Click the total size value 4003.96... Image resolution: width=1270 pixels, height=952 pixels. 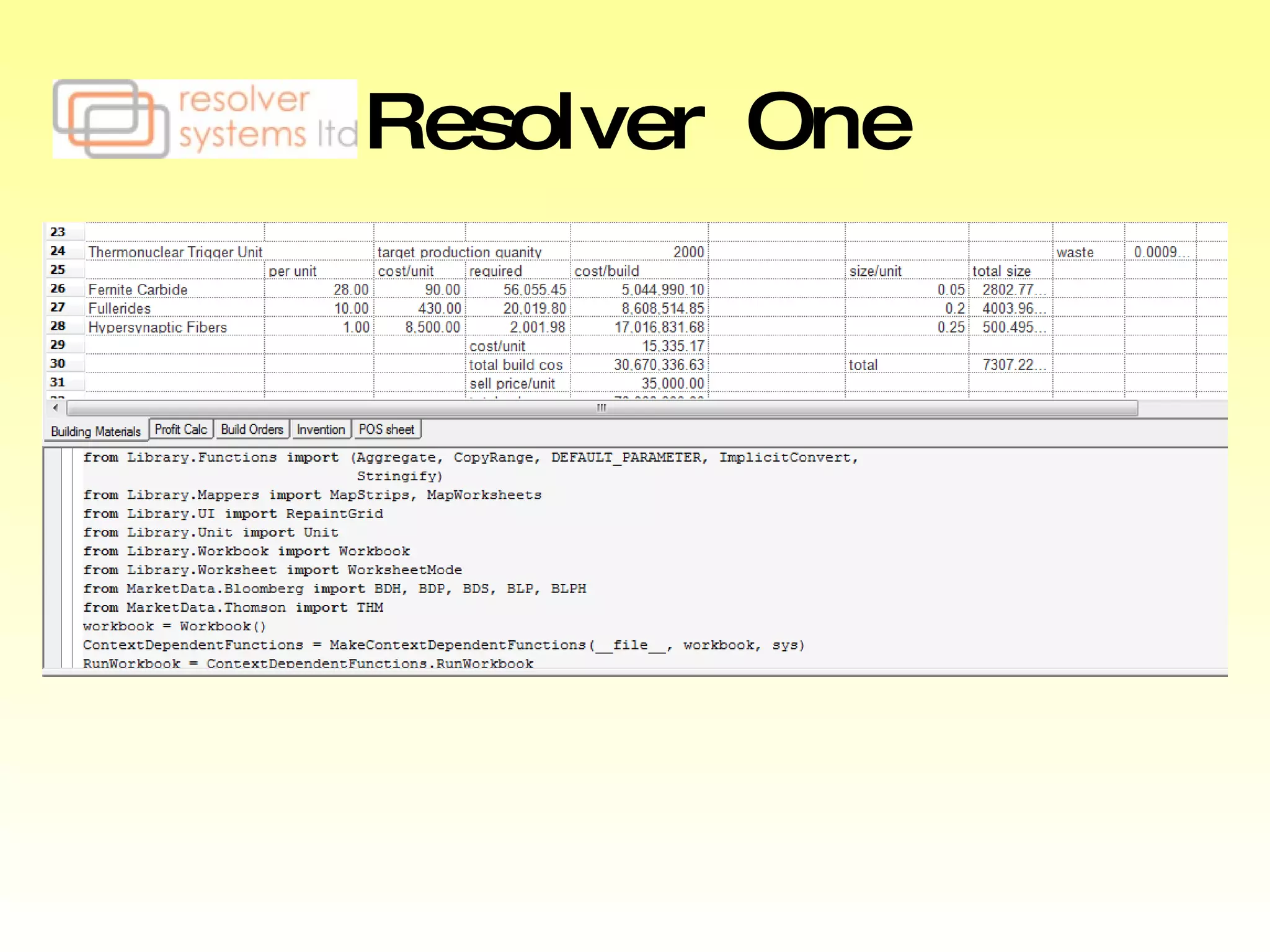(x=1011, y=308)
